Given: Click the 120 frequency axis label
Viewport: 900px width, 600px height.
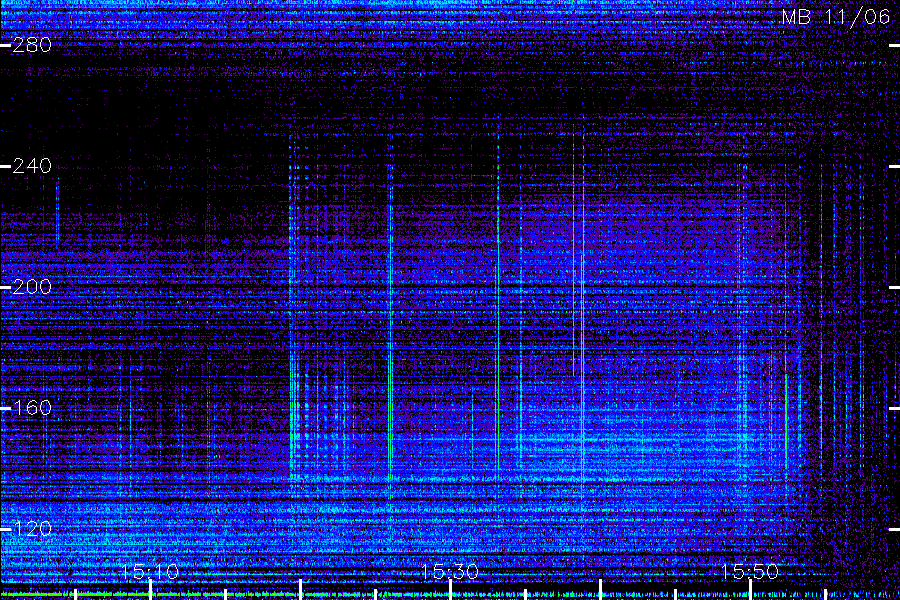Looking at the screenshot, I should (x=32, y=528).
